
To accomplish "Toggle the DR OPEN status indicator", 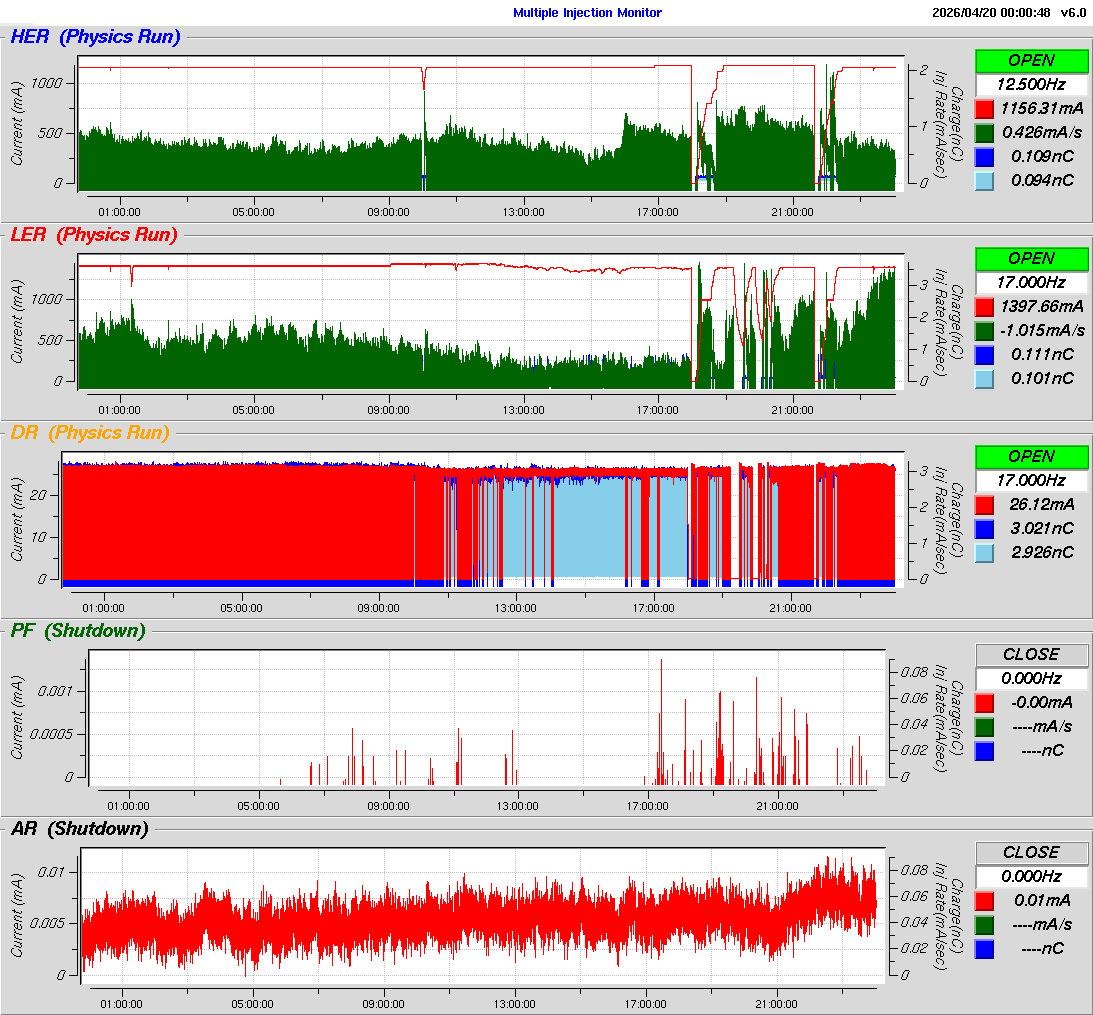I will (1031, 456).
